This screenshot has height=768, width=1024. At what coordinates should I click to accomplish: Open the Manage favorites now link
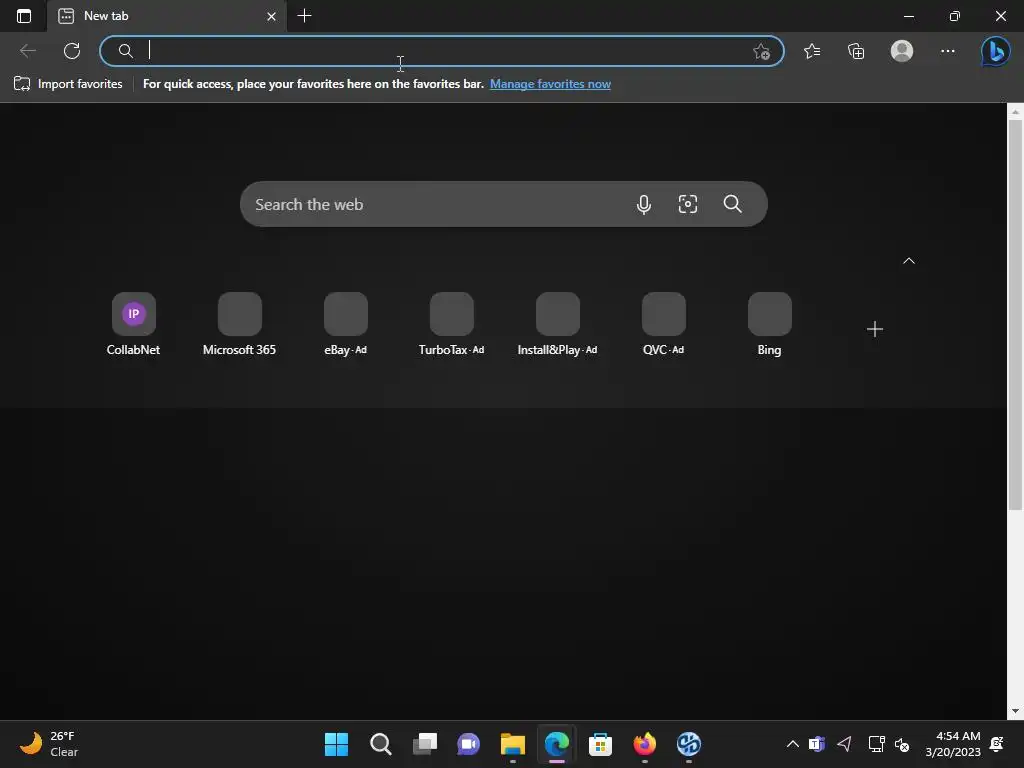(550, 84)
